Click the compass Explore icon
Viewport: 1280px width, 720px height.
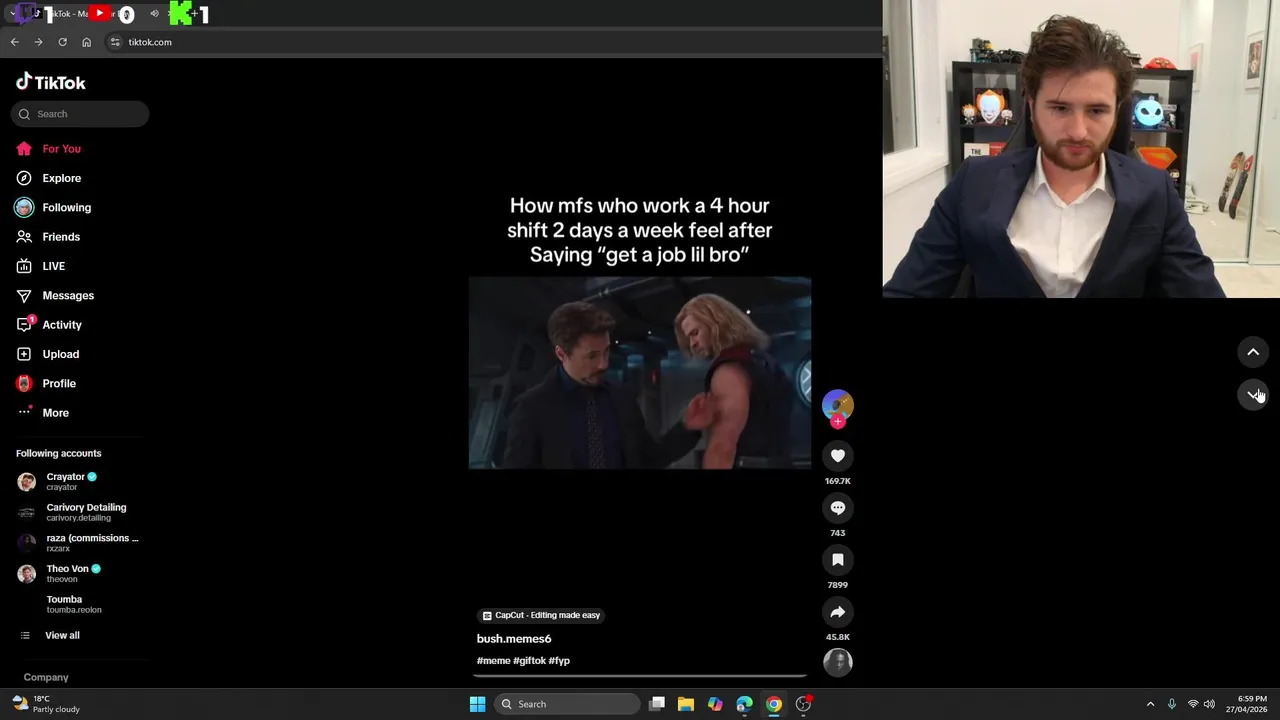[24, 178]
